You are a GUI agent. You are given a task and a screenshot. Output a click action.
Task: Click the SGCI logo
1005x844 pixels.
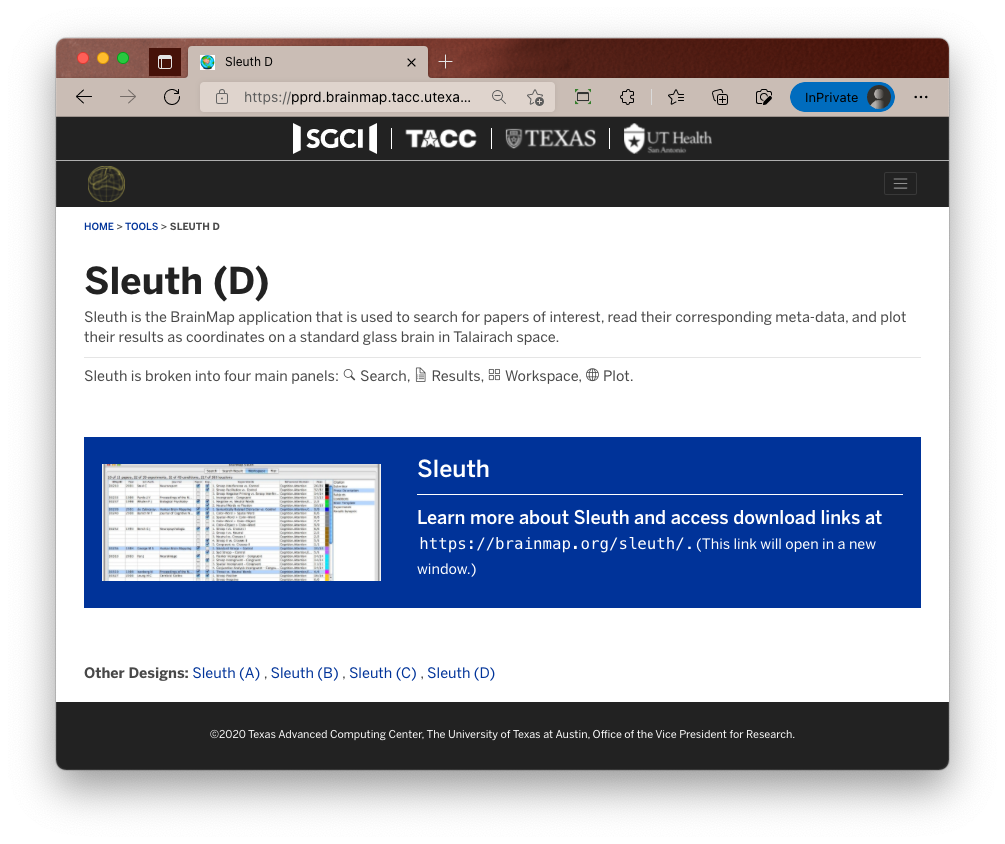tap(335, 138)
